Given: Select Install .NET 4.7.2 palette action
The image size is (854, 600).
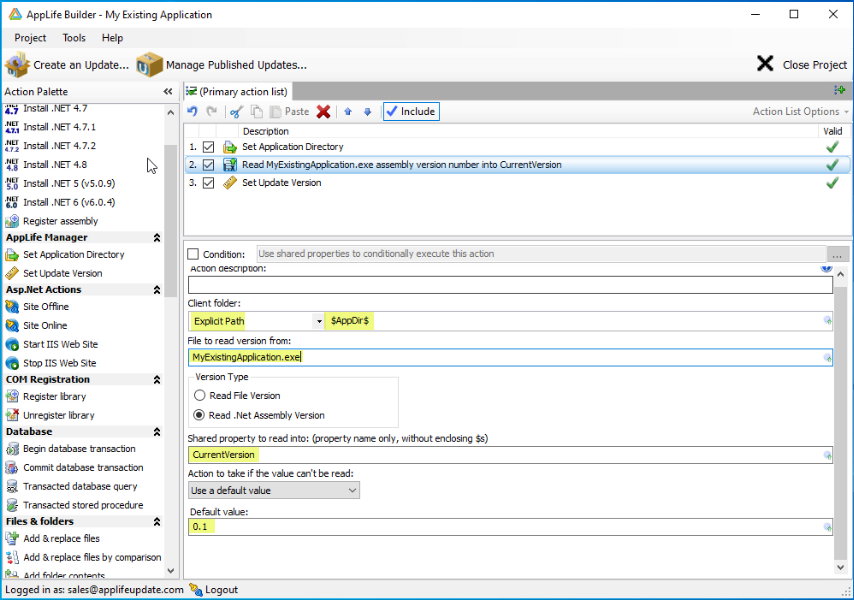Looking at the screenshot, I should [x=50, y=146].
